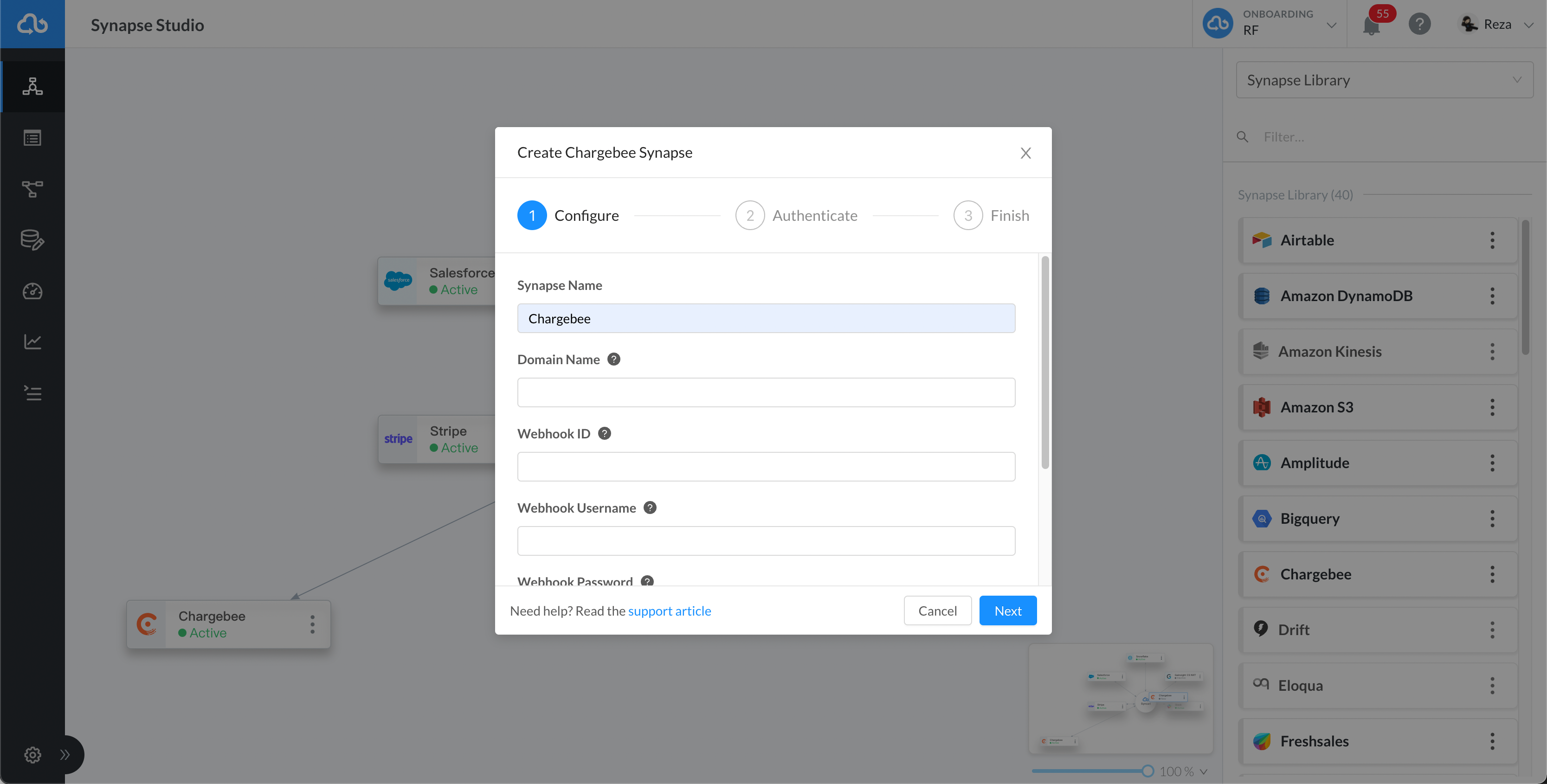The height and width of the screenshot is (784, 1547).
Task: Open the Amazon S3 options menu
Action: click(x=1492, y=407)
